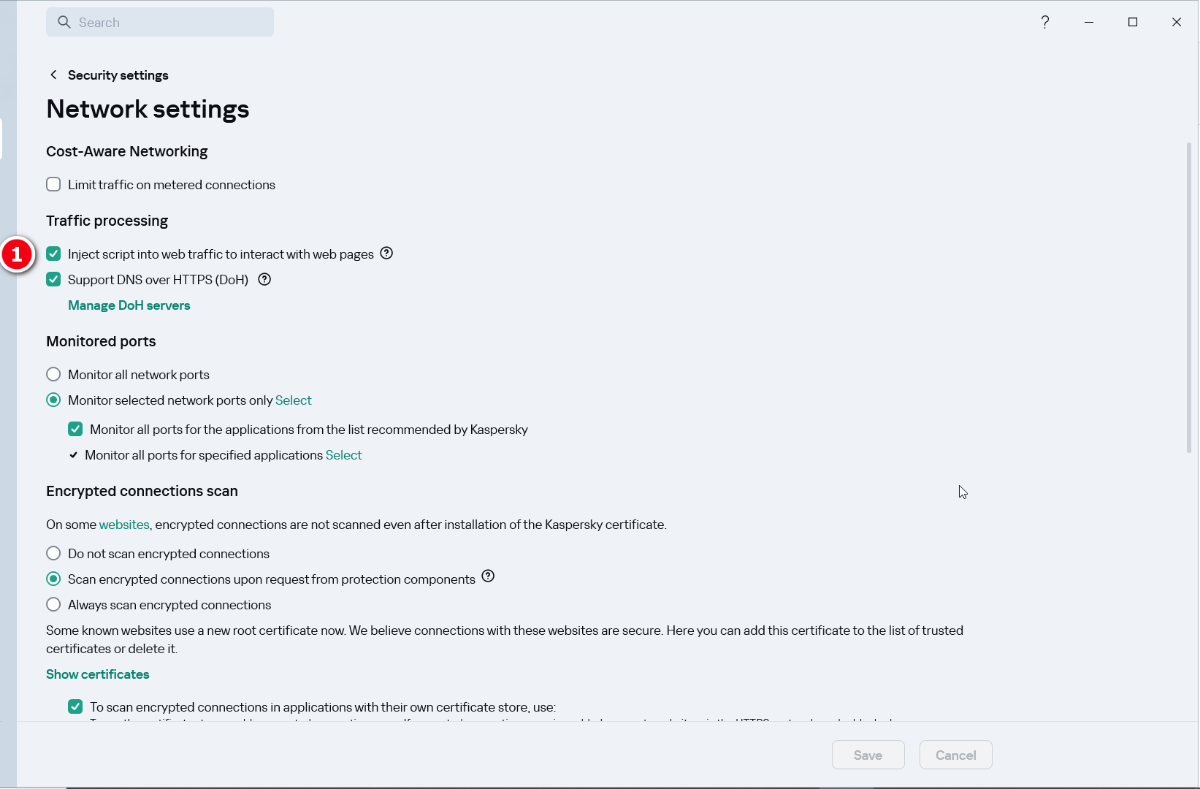Image resolution: width=1200 pixels, height=789 pixels.
Task: Select Monitor all network ports option
Action: pos(54,375)
